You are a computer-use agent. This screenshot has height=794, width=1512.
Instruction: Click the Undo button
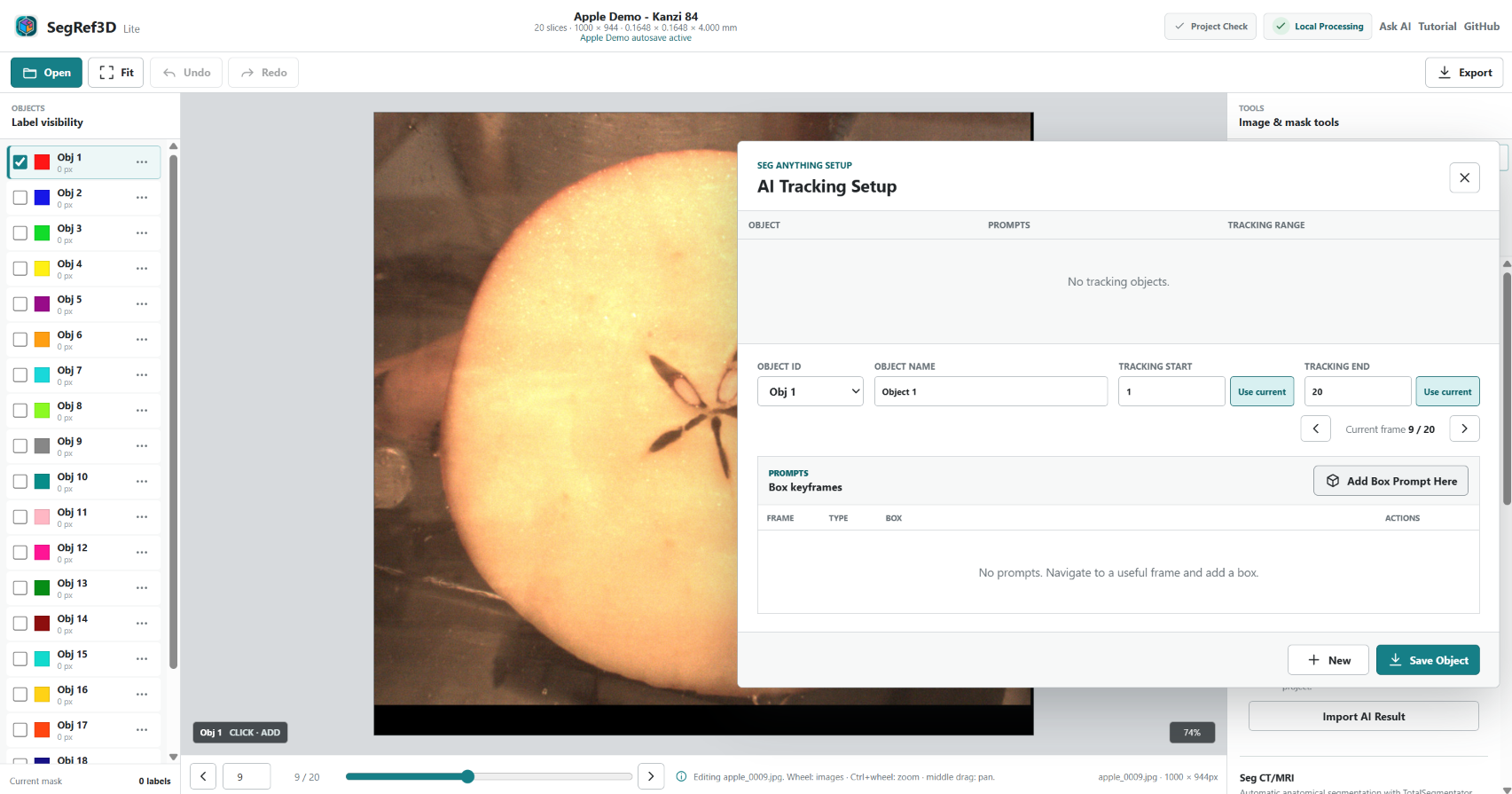[x=187, y=73]
